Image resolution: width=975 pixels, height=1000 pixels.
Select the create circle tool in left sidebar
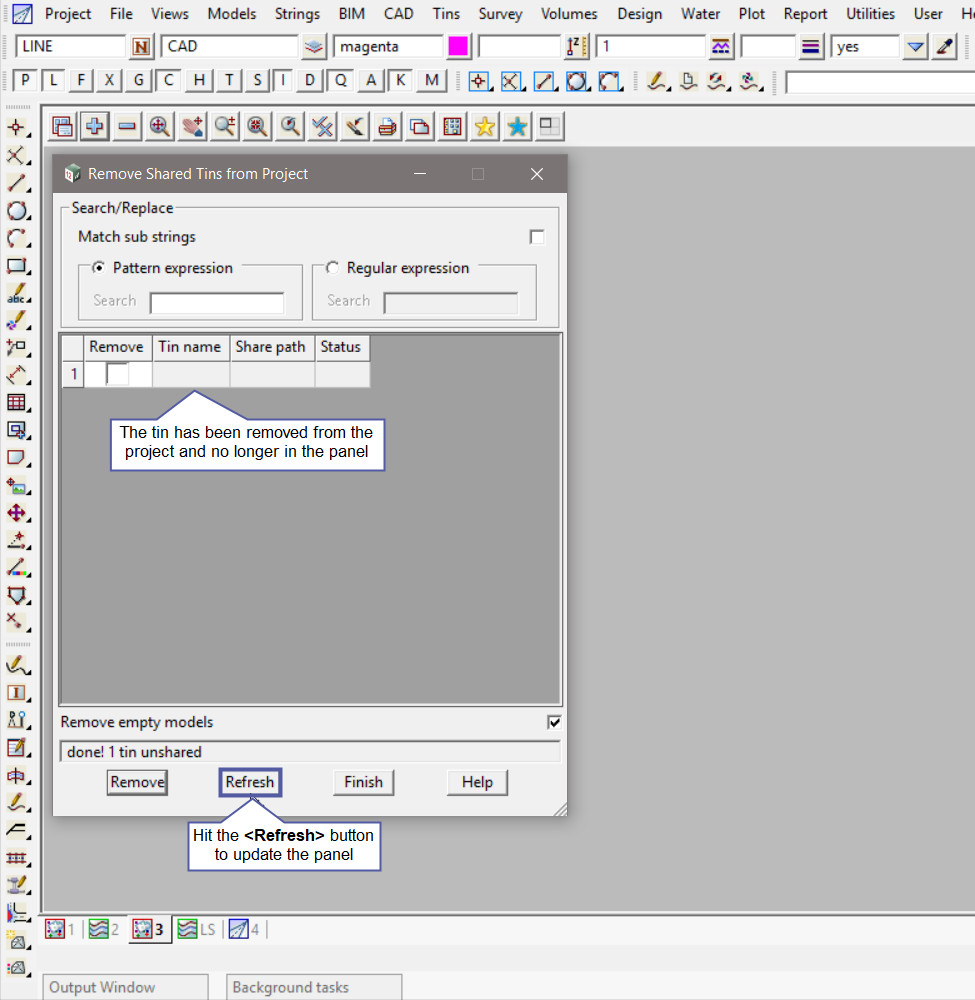click(17, 210)
